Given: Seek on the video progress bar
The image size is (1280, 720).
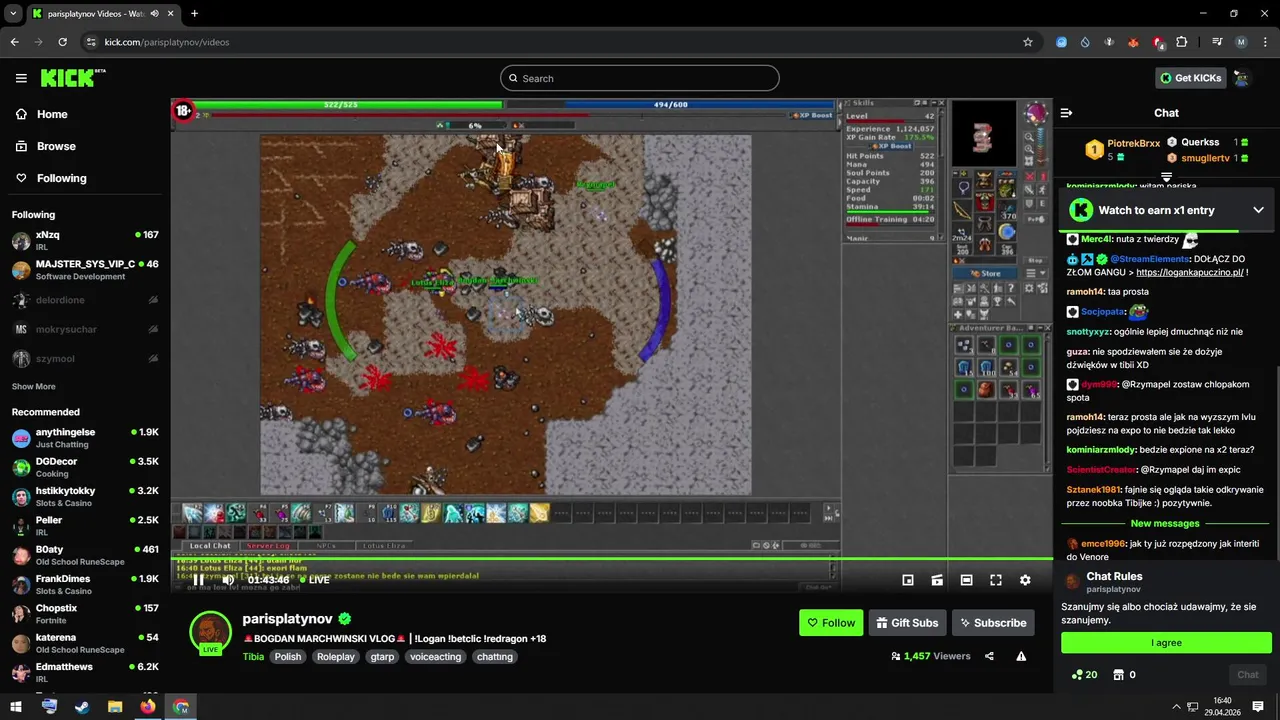Looking at the screenshot, I should click(612, 558).
